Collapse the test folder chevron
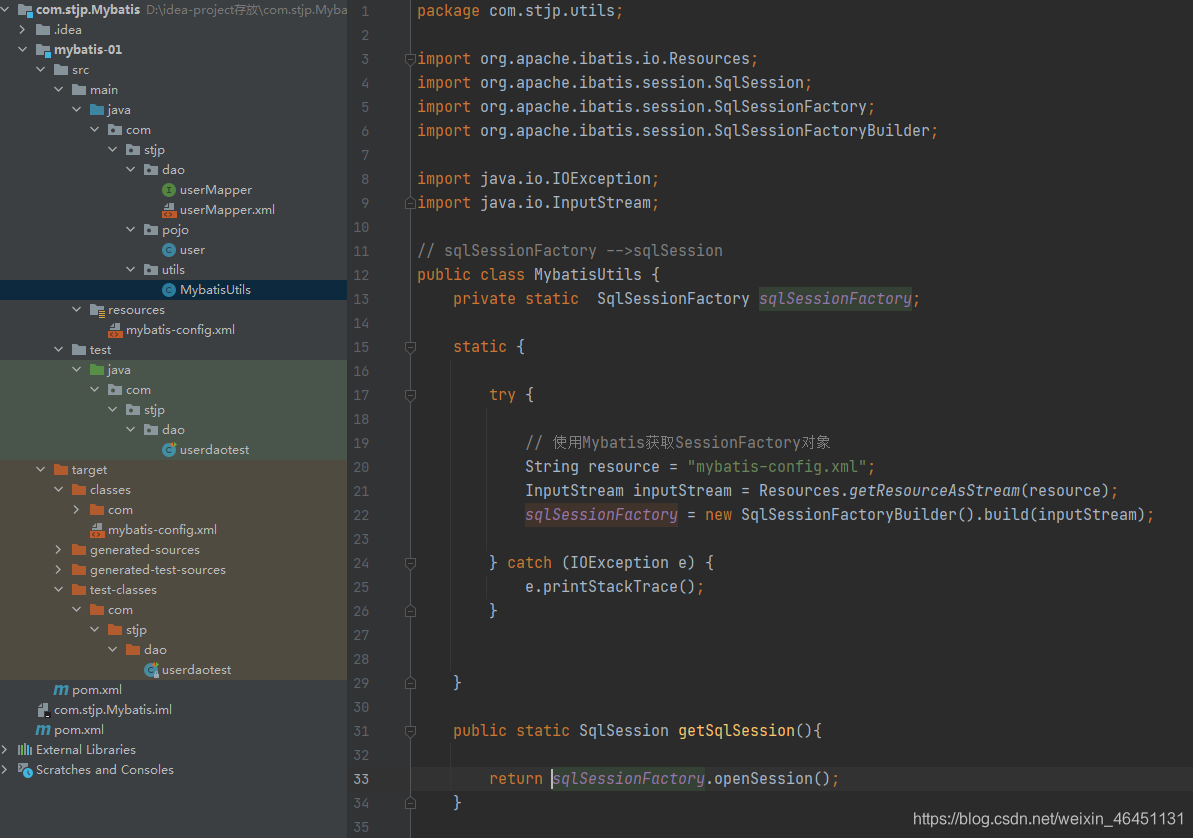This screenshot has width=1193, height=838. point(59,349)
